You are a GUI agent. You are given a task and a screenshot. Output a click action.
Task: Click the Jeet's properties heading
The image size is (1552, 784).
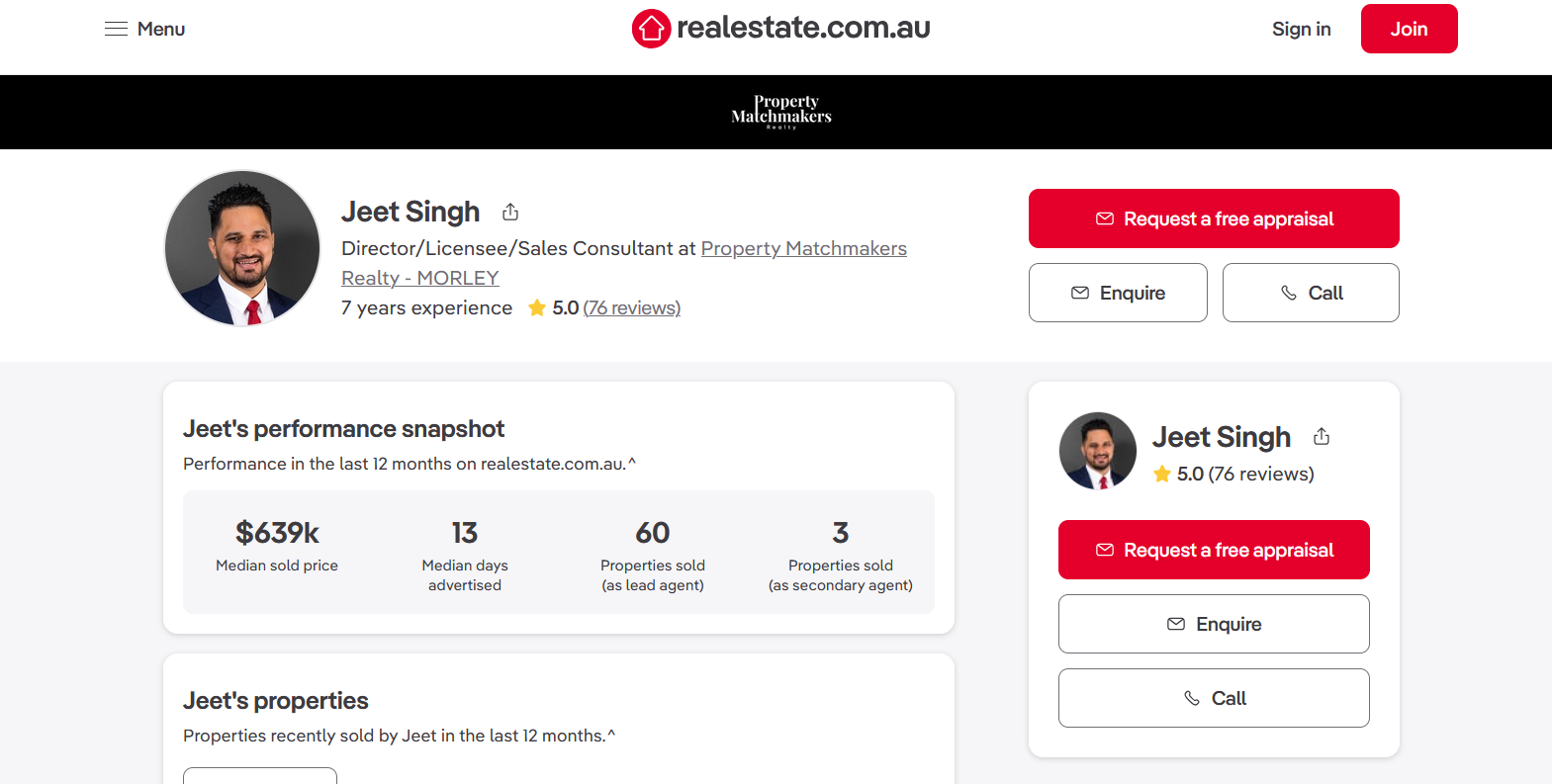275,700
